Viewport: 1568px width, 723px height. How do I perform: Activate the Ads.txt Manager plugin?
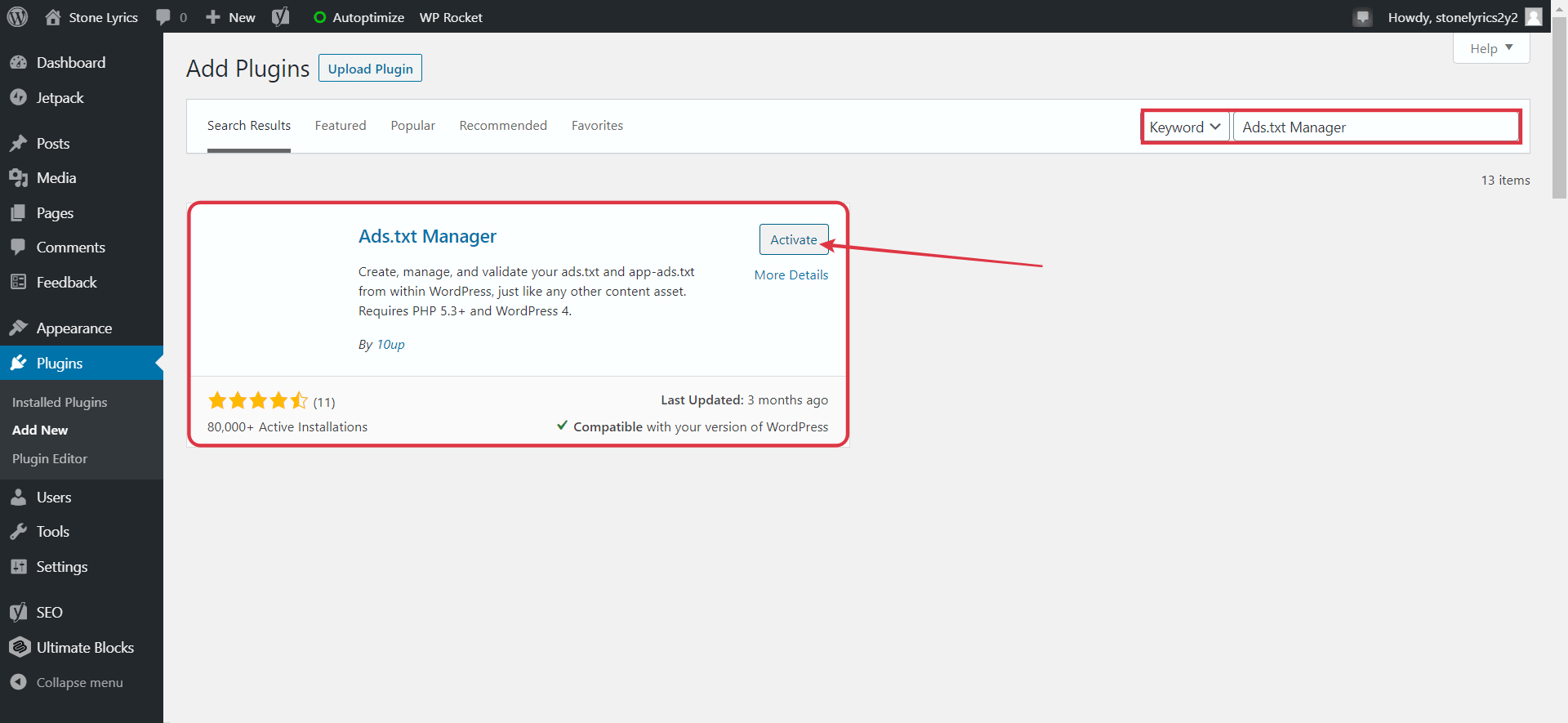(794, 239)
